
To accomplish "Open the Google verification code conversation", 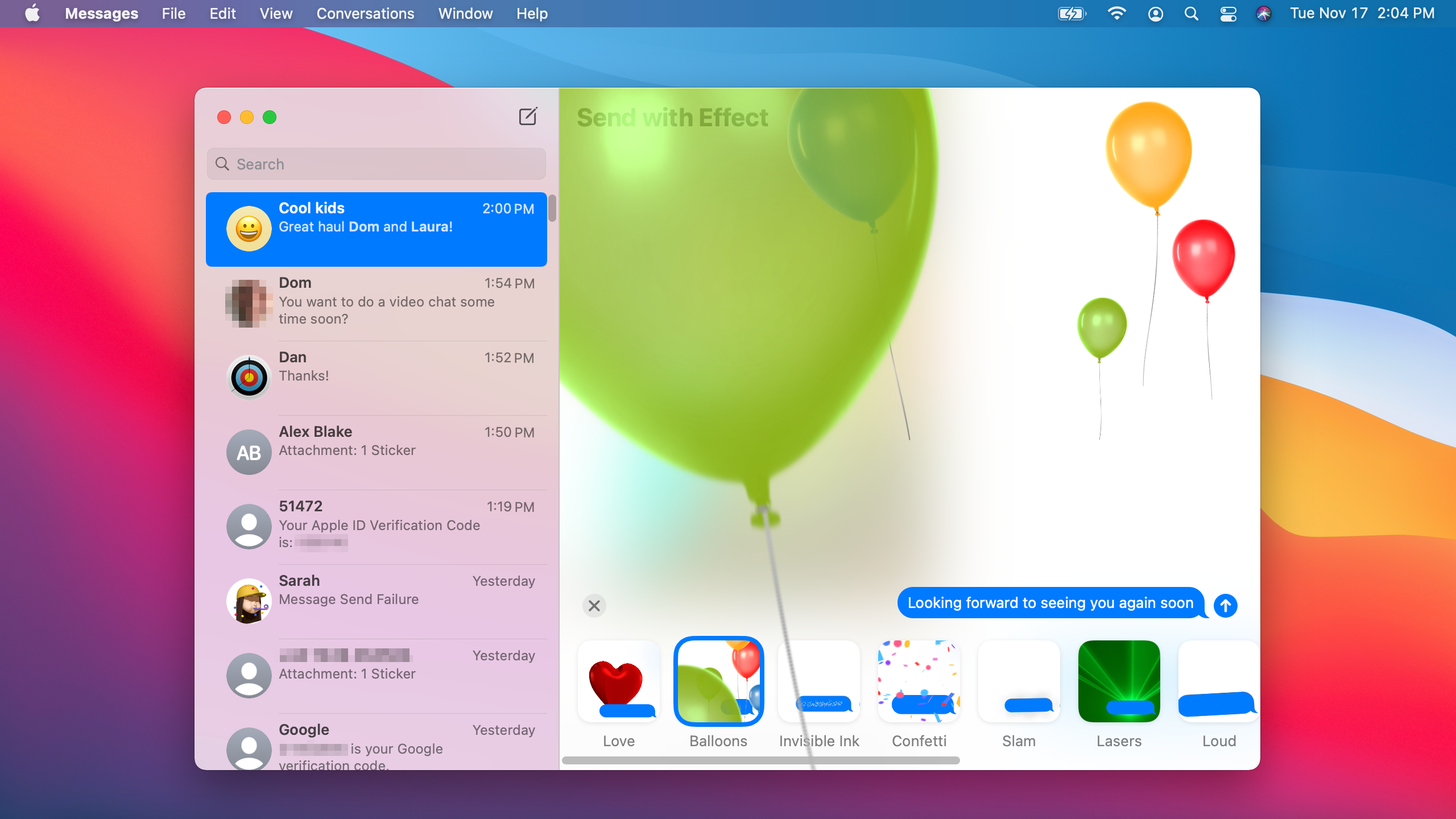I will coord(377,742).
